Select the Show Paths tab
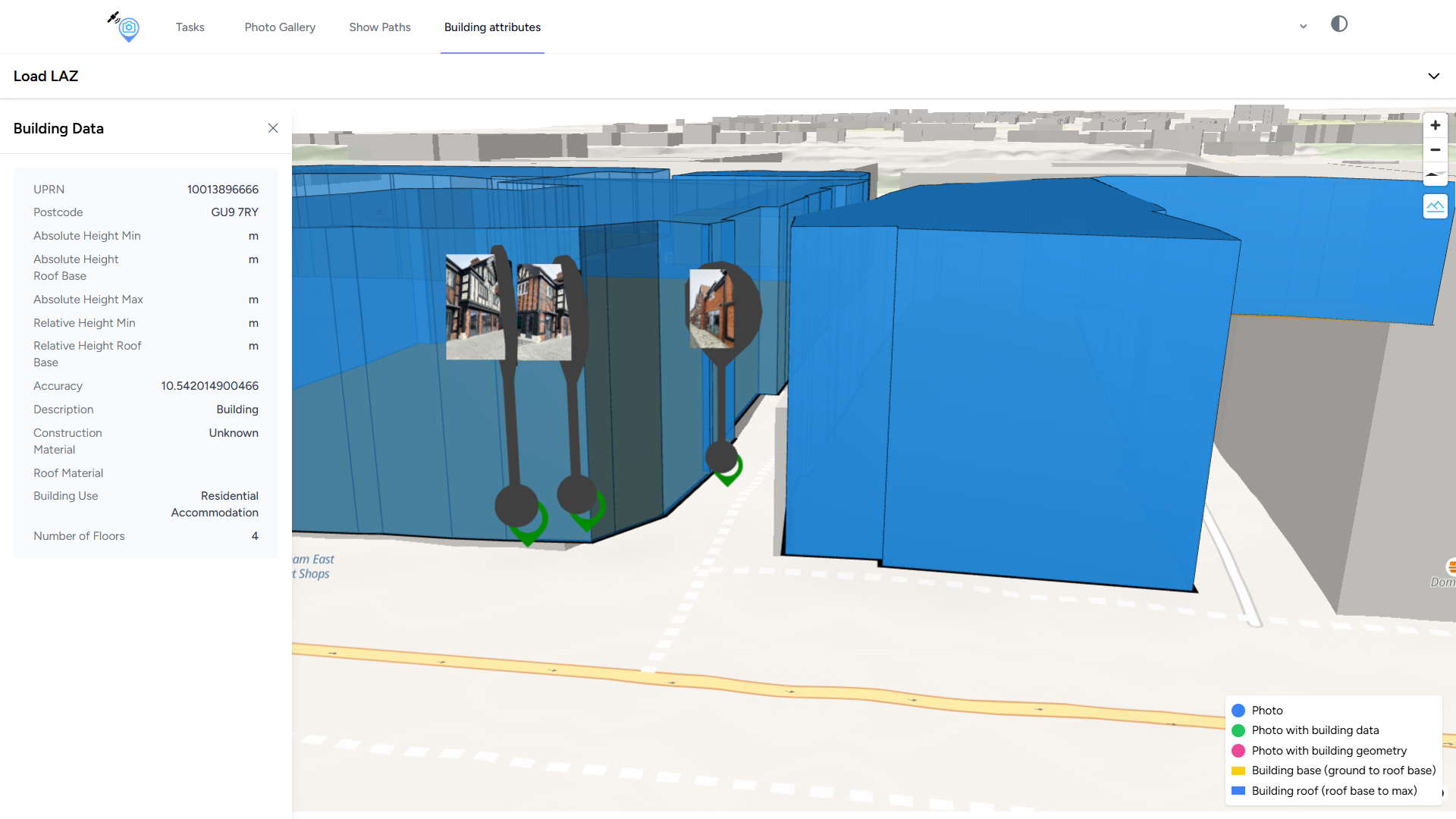This screenshot has width=1456, height=819. click(380, 27)
